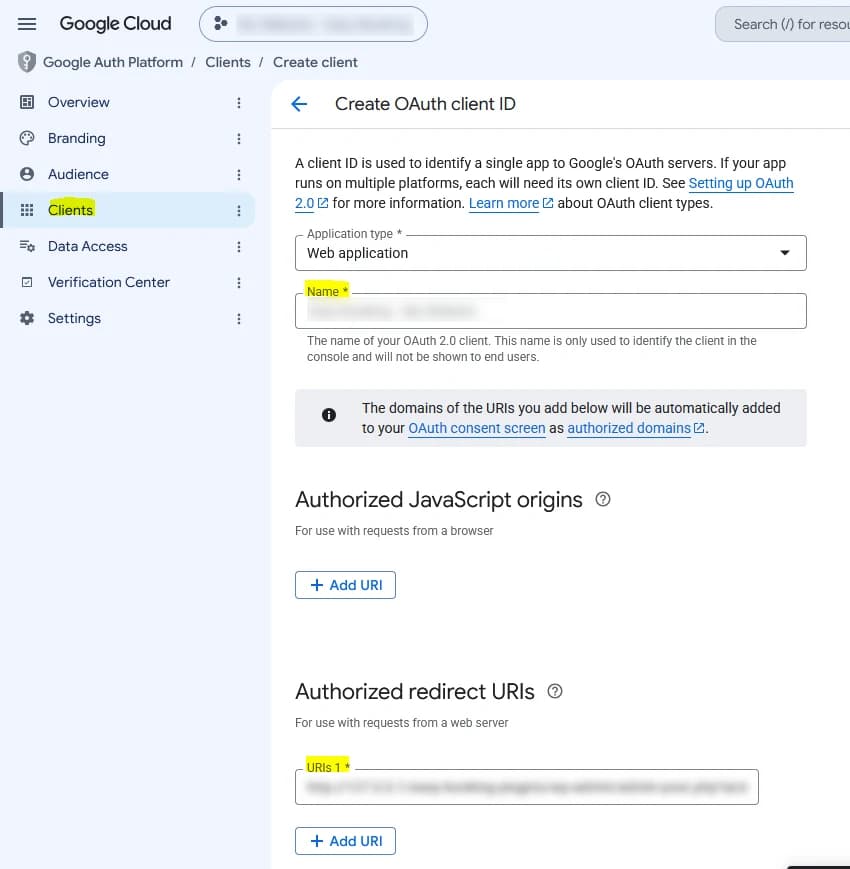Click the Application type dropdown arrow

[x=785, y=253]
